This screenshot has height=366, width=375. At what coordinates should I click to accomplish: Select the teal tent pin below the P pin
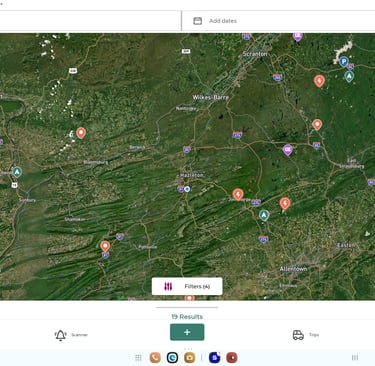[x=349, y=77]
